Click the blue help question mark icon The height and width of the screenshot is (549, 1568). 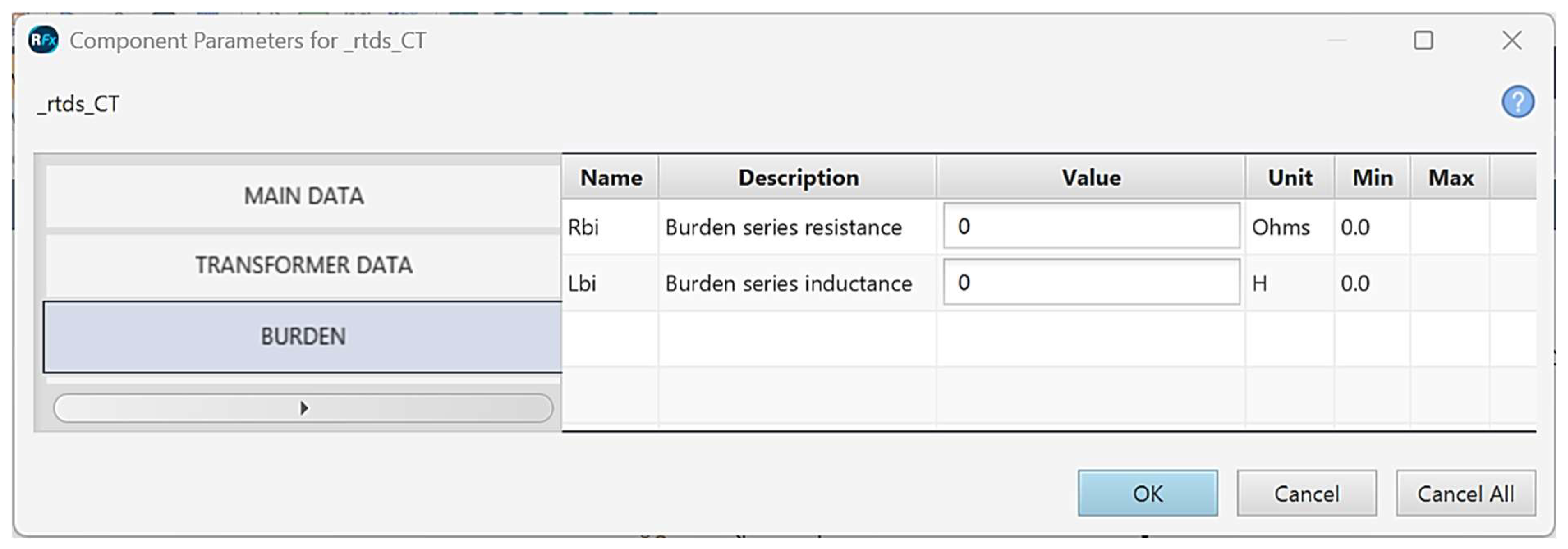pos(1517,102)
